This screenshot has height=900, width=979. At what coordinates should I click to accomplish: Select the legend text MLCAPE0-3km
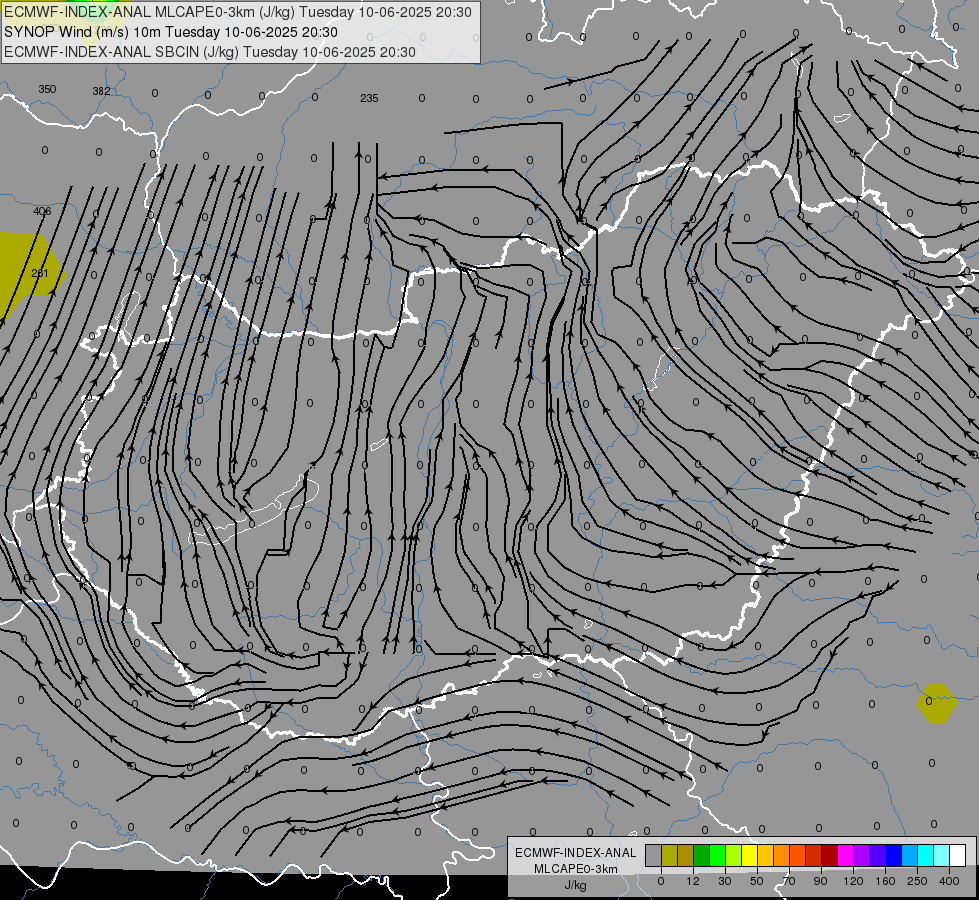575,869
